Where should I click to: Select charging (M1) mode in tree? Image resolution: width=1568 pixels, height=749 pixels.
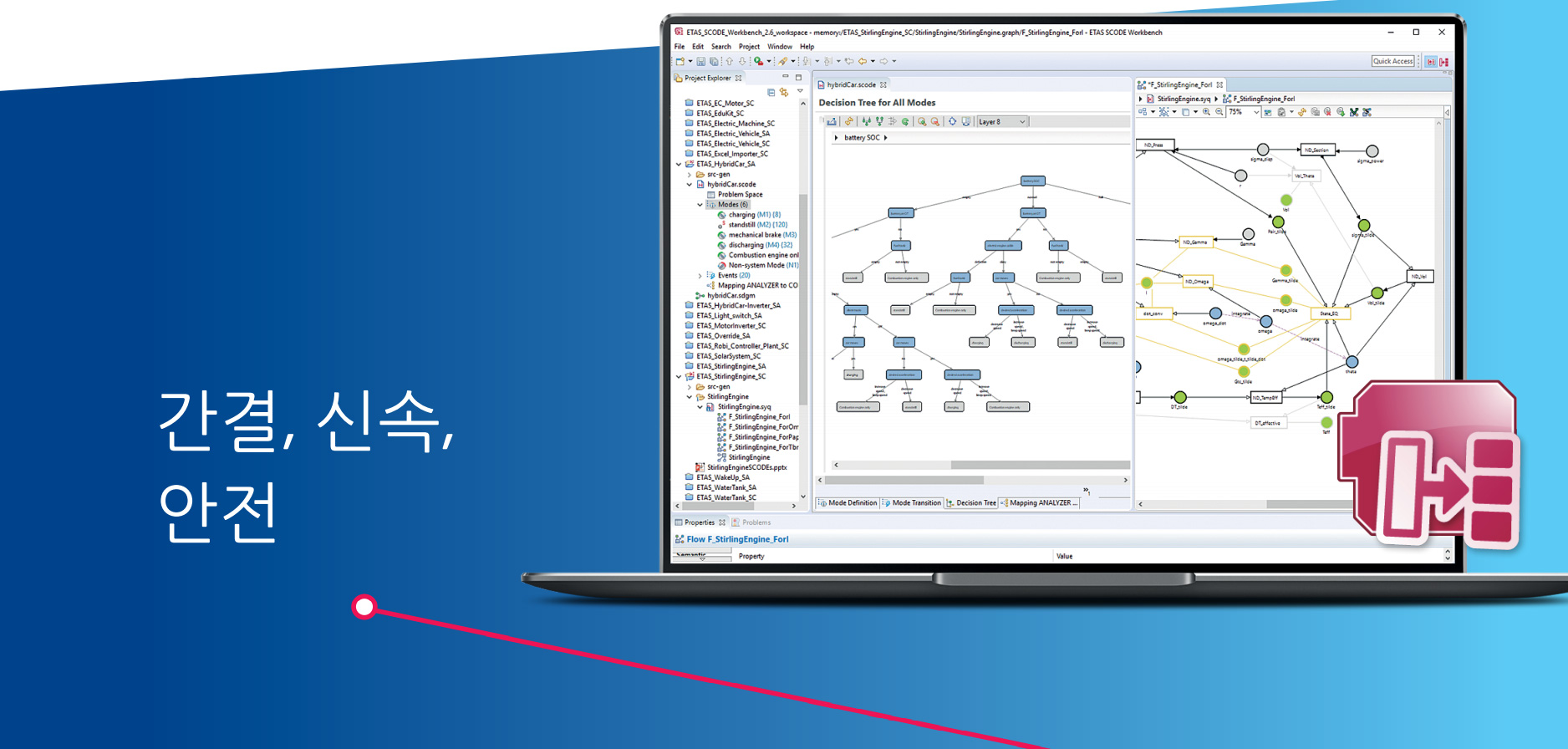pos(749,215)
